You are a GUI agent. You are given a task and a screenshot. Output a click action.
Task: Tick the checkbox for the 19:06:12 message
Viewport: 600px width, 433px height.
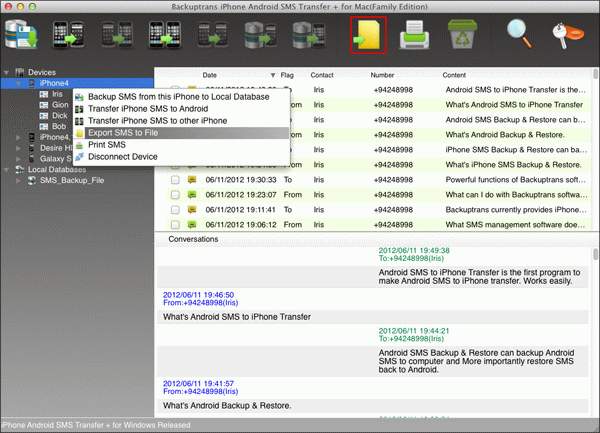coord(175,225)
